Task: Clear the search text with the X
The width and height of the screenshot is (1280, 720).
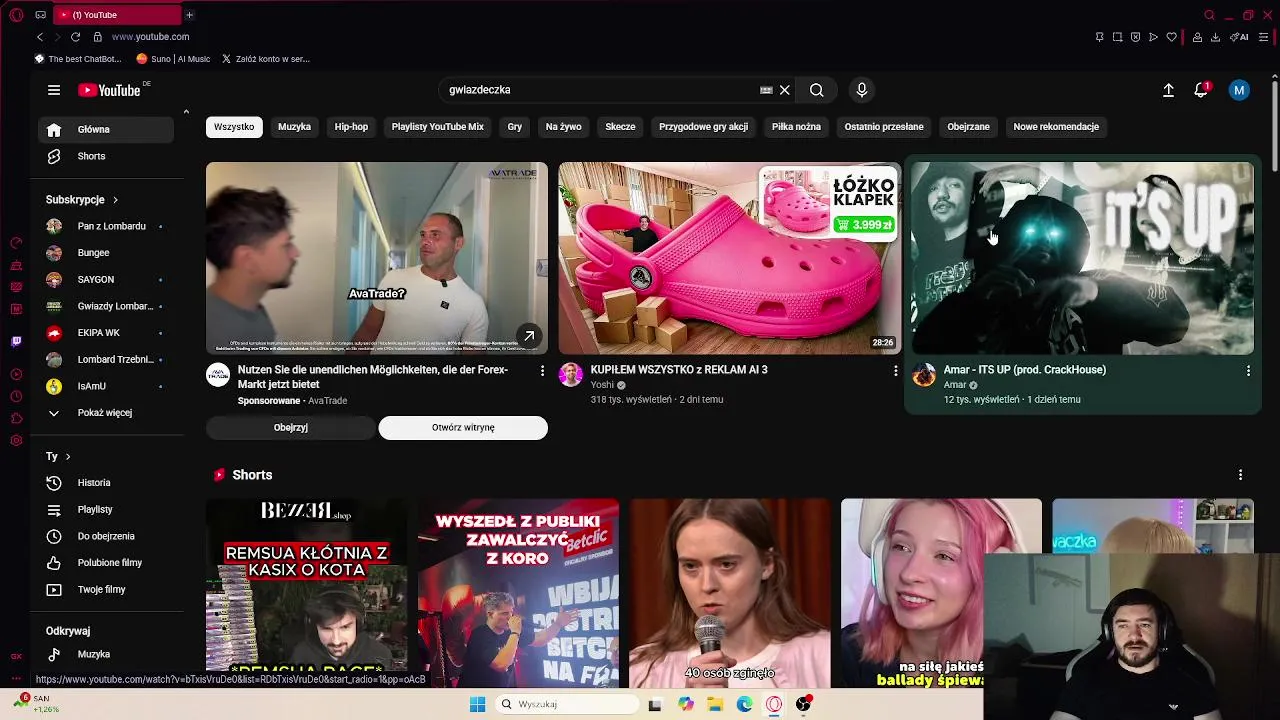Action: point(785,90)
